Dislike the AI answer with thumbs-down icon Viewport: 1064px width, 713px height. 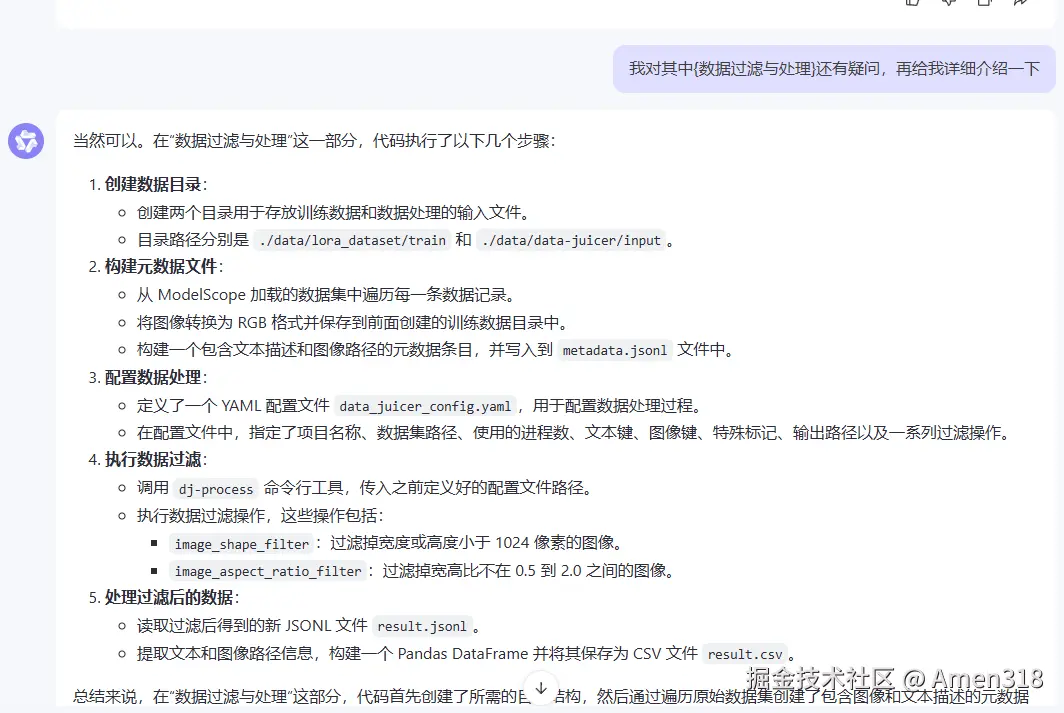(x=947, y=4)
